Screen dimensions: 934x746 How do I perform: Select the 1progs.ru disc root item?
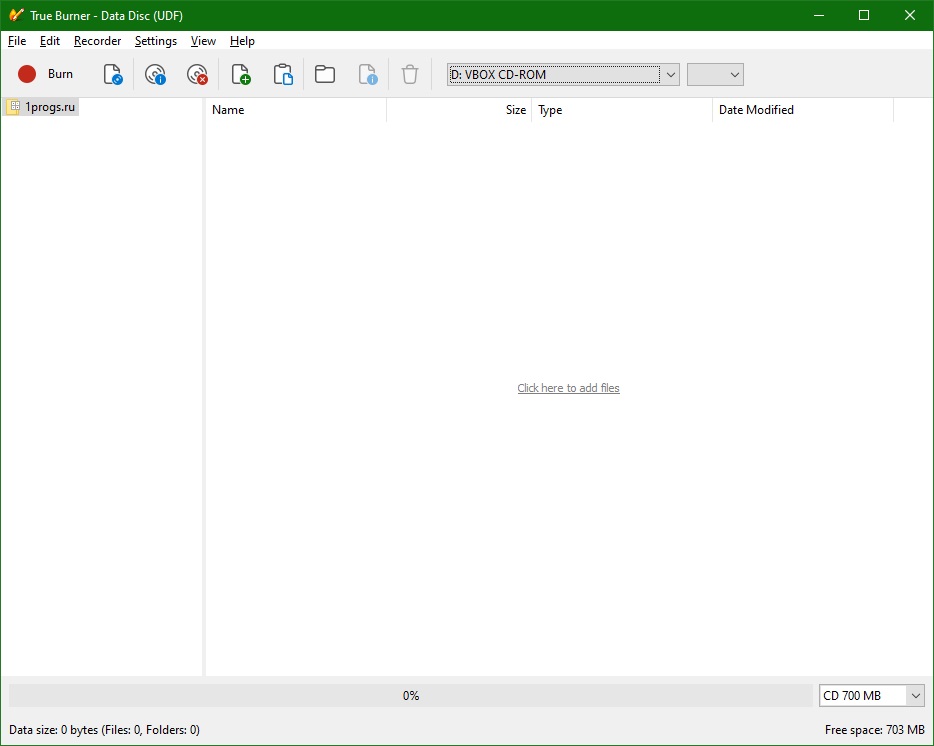[x=49, y=107]
